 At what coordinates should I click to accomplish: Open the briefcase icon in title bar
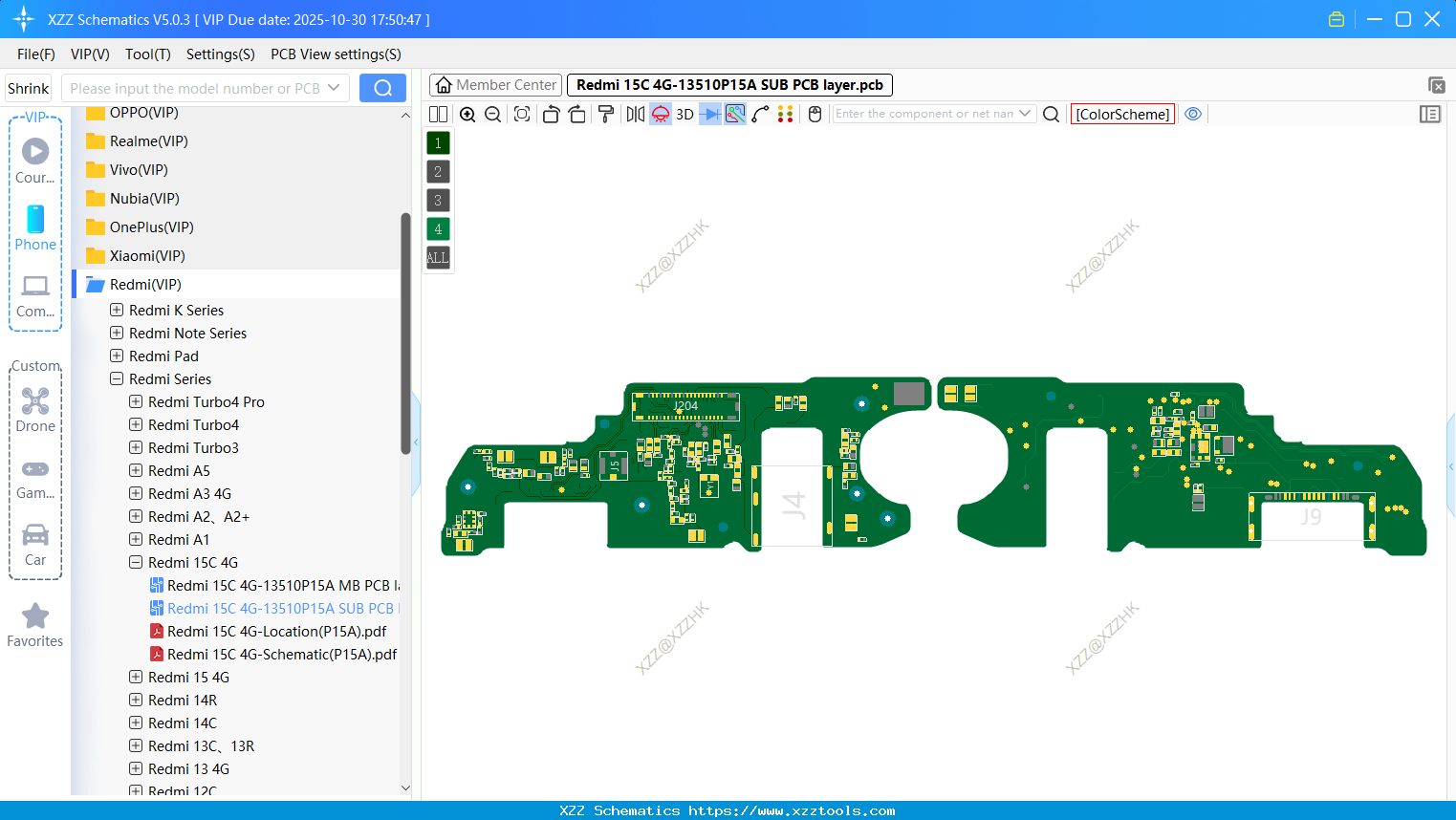click(1336, 19)
